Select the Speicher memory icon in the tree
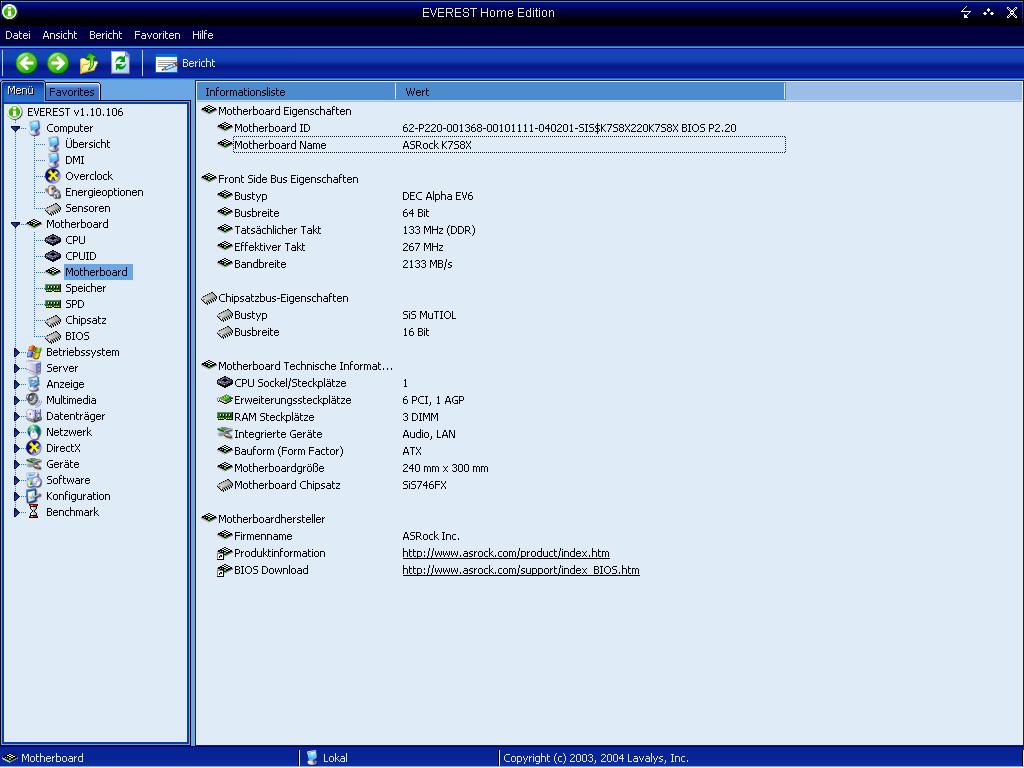 [53, 288]
